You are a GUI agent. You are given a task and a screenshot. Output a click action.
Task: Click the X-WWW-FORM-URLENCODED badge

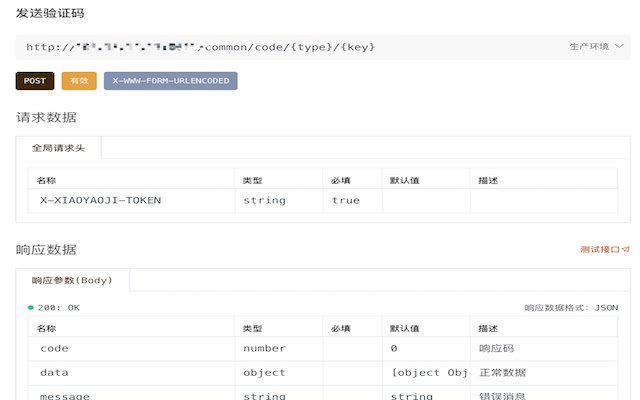tap(171, 81)
